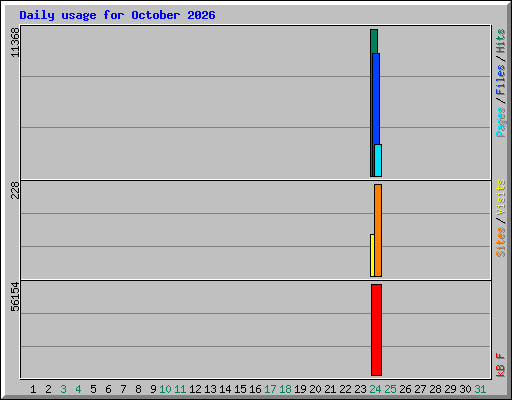Click day 5 on the x-axis
Screen dimensions: 512x400
click(x=93, y=389)
